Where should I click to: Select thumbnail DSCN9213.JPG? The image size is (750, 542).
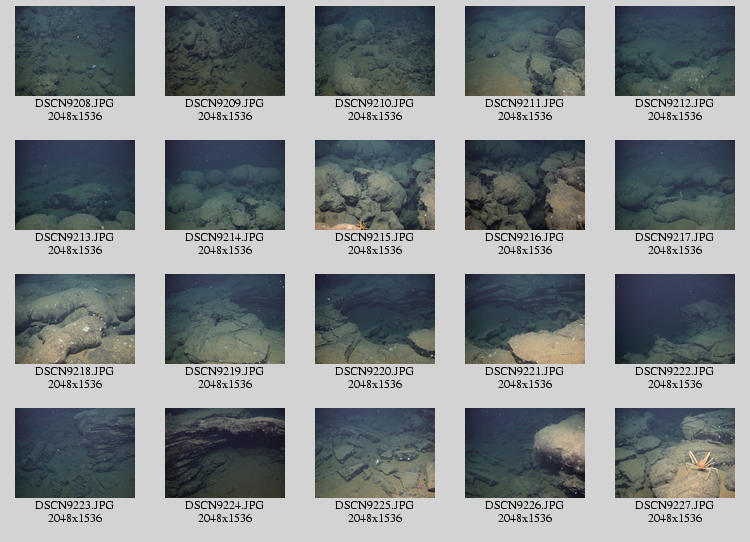click(75, 185)
